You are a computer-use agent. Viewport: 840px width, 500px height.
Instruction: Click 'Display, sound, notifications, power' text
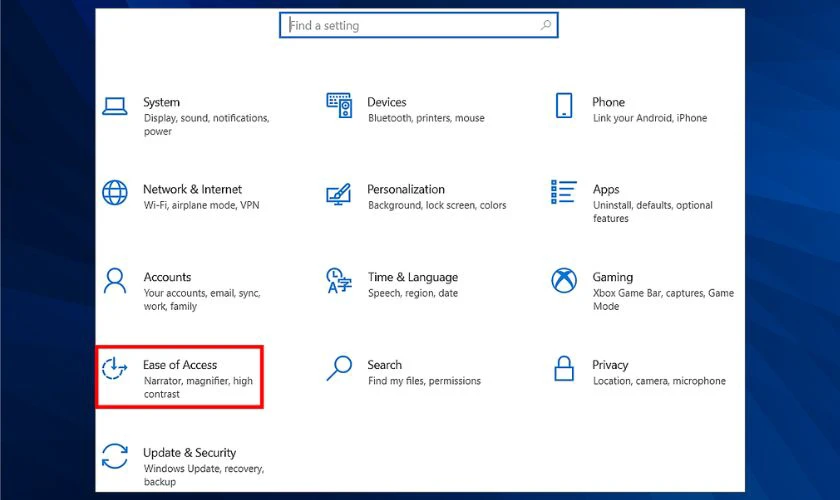pyautogui.click(x=206, y=124)
